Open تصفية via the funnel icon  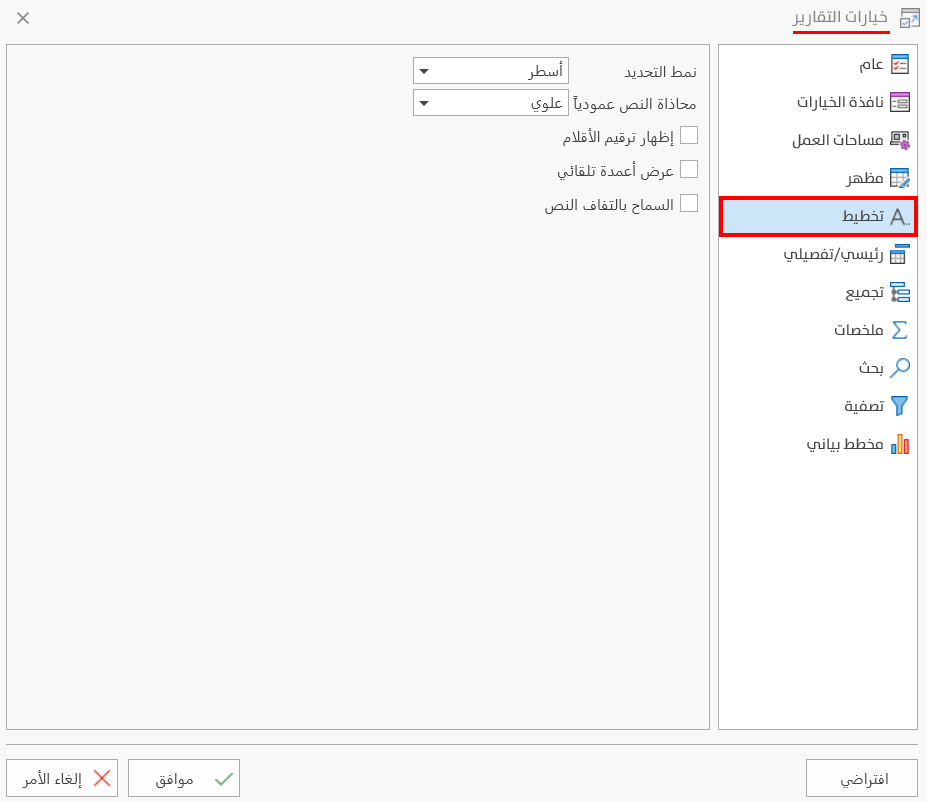(x=899, y=406)
